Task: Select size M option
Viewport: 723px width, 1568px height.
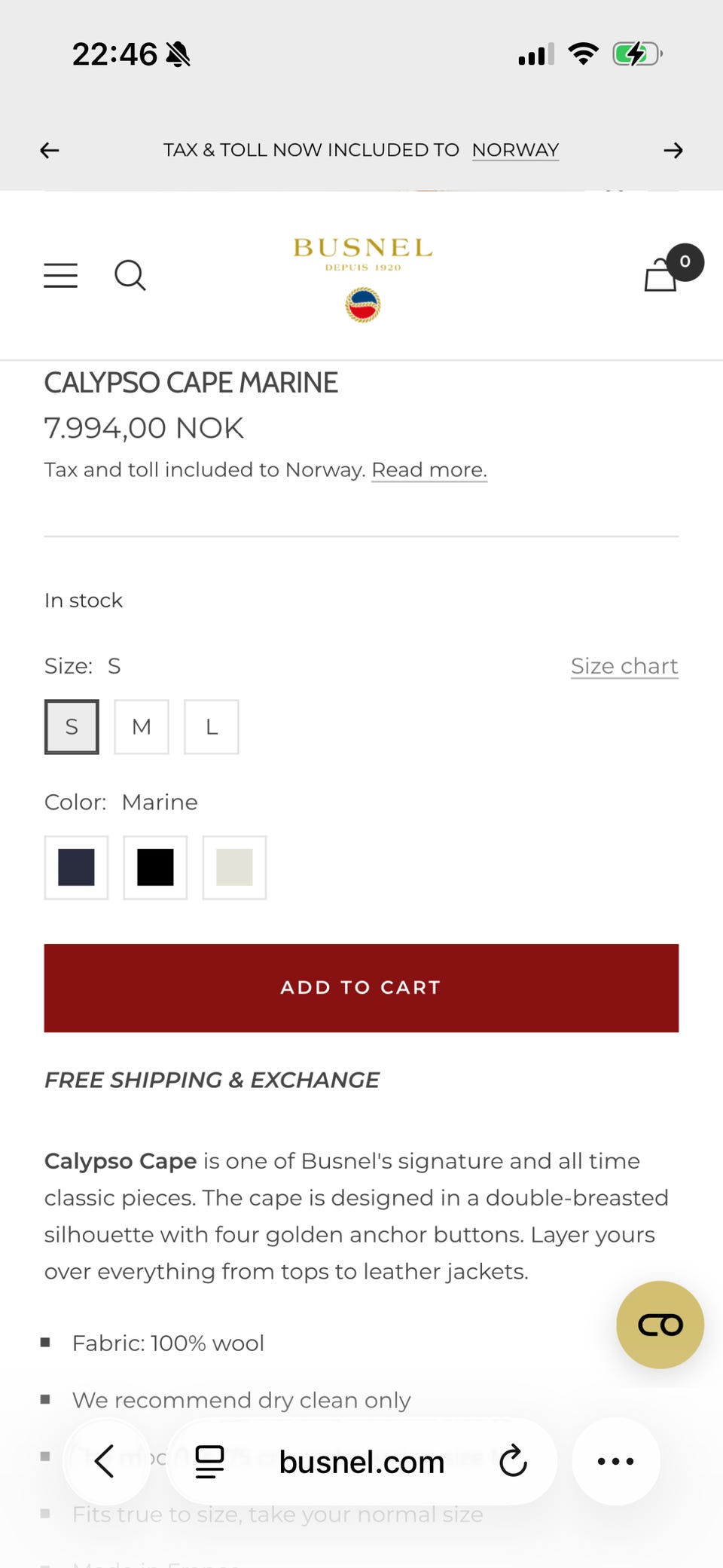Action: 142,727
